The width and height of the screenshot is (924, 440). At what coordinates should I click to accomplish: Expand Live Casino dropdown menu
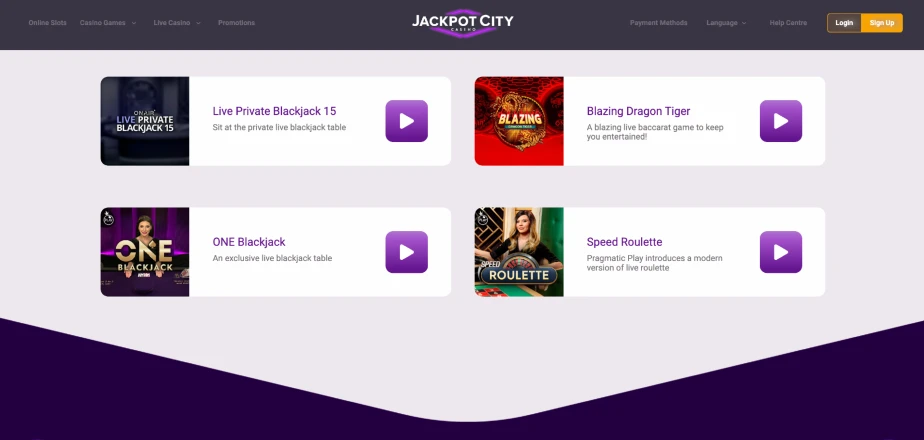(177, 23)
